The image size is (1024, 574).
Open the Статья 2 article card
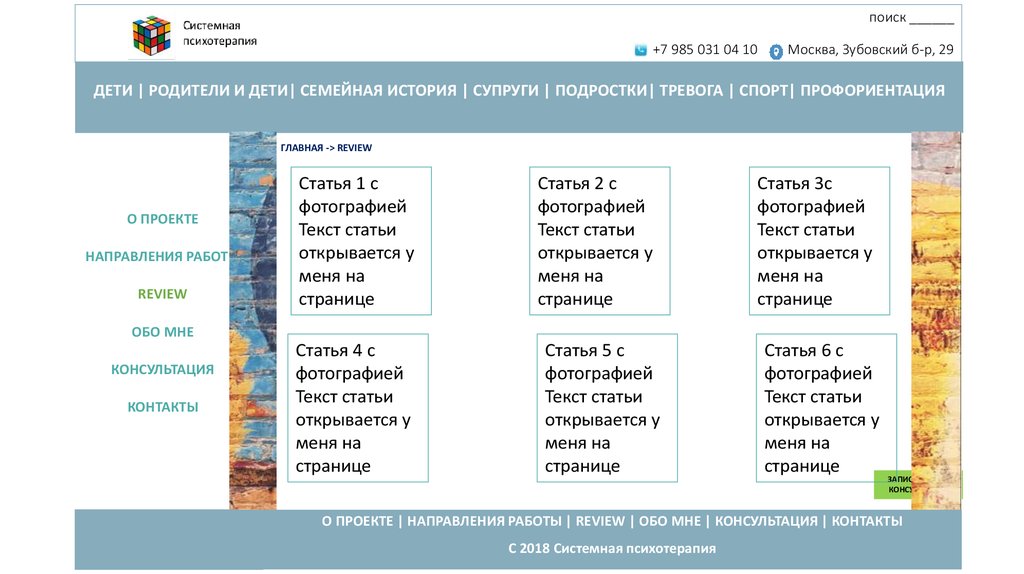pos(600,241)
